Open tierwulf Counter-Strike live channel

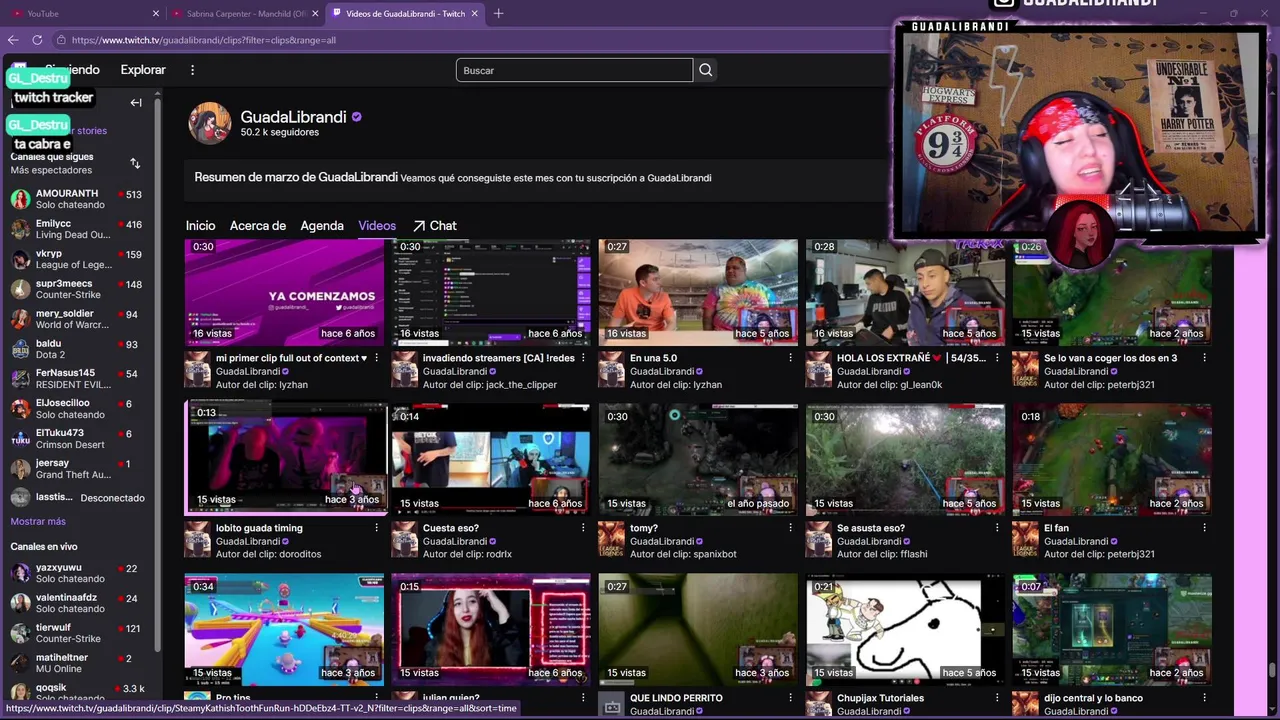click(x=78, y=633)
